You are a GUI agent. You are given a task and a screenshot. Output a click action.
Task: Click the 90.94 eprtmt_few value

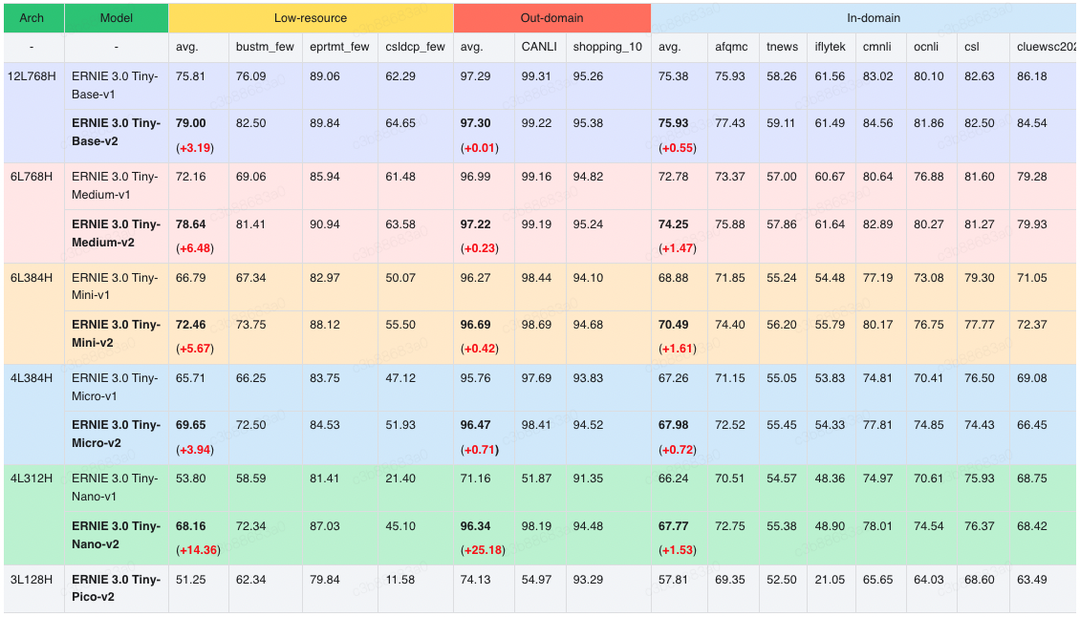[324, 224]
